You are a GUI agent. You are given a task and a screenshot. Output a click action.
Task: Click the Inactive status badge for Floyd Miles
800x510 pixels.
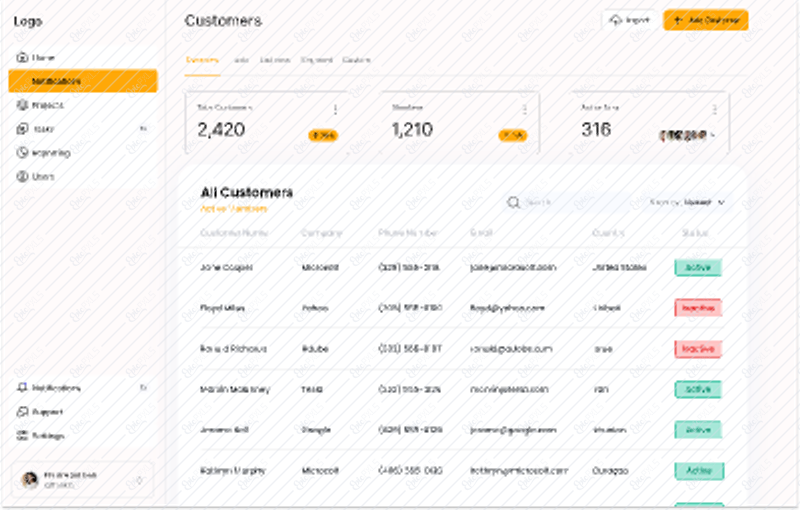click(x=698, y=308)
